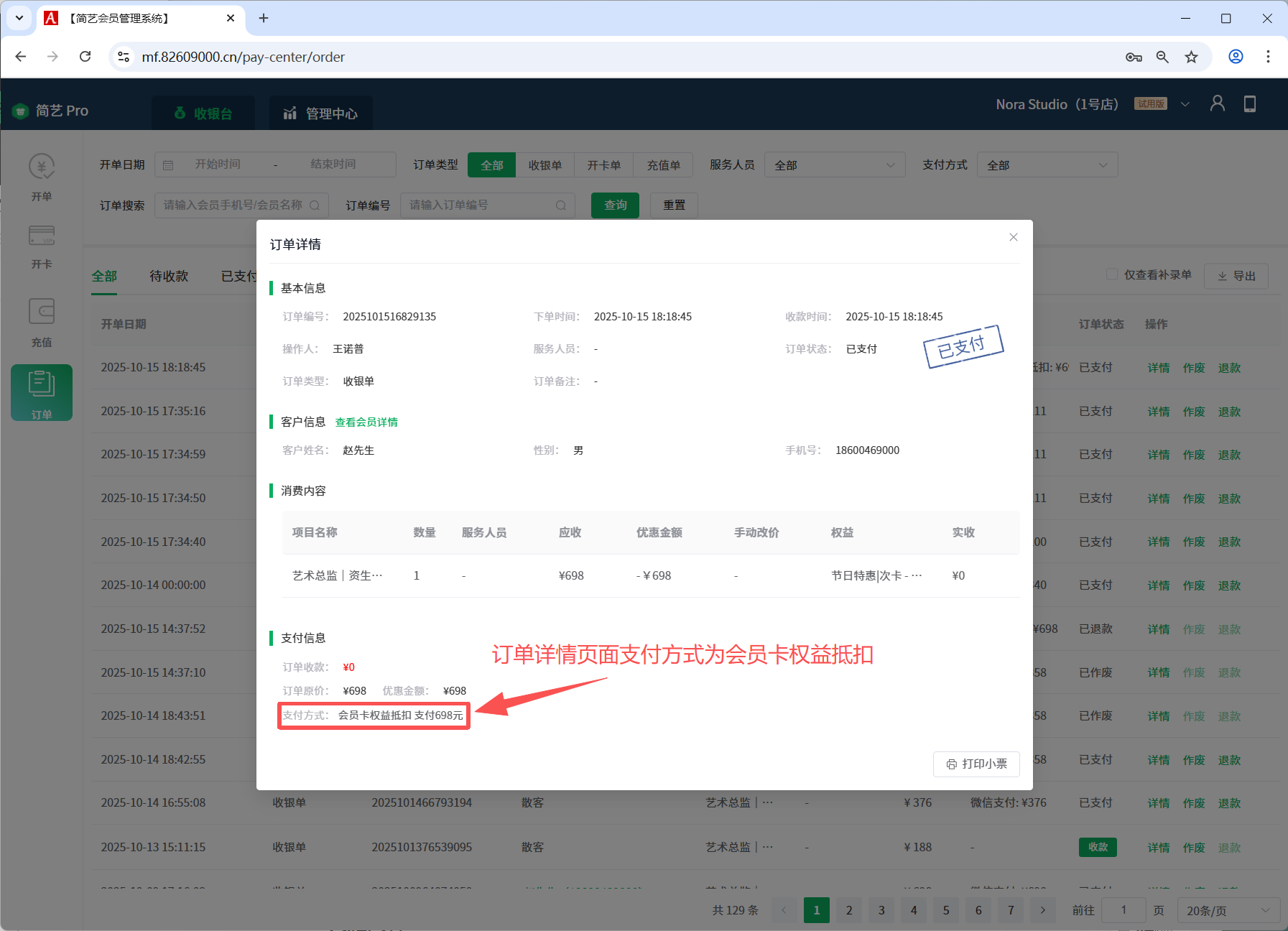Bookmark this page with the star icon

click(x=1191, y=57)
